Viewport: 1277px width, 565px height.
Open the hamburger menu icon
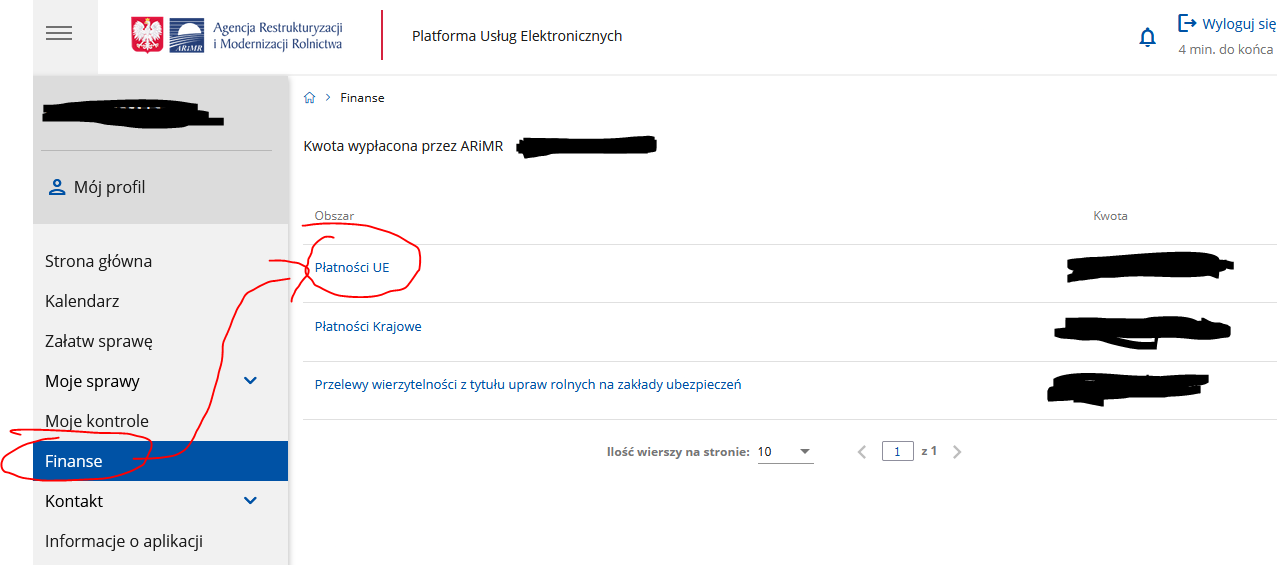tap(59, 34)
